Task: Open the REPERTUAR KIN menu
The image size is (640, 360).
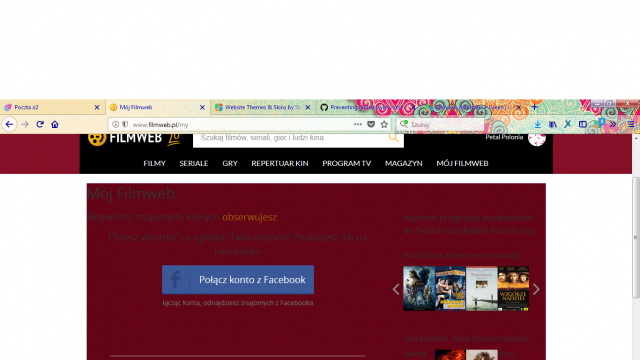Action: [x=280, y=163]
